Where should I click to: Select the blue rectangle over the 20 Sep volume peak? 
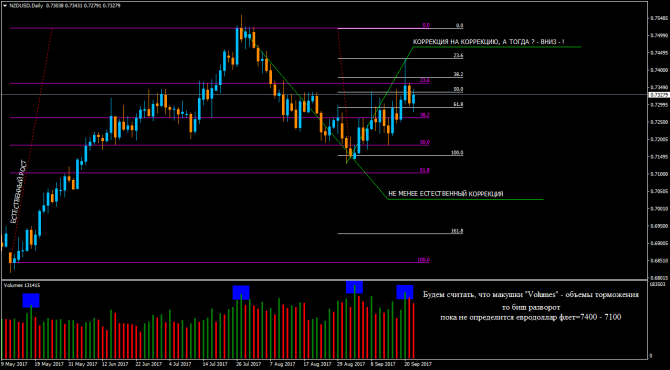coord(405,292)
